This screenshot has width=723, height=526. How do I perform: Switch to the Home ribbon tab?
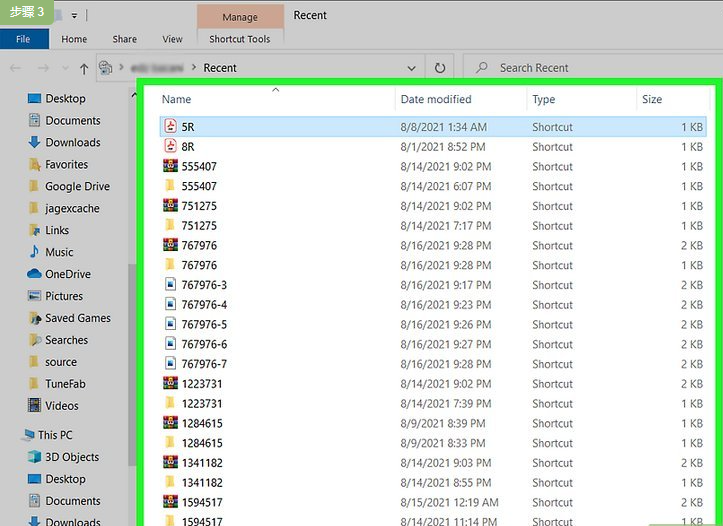74,39
